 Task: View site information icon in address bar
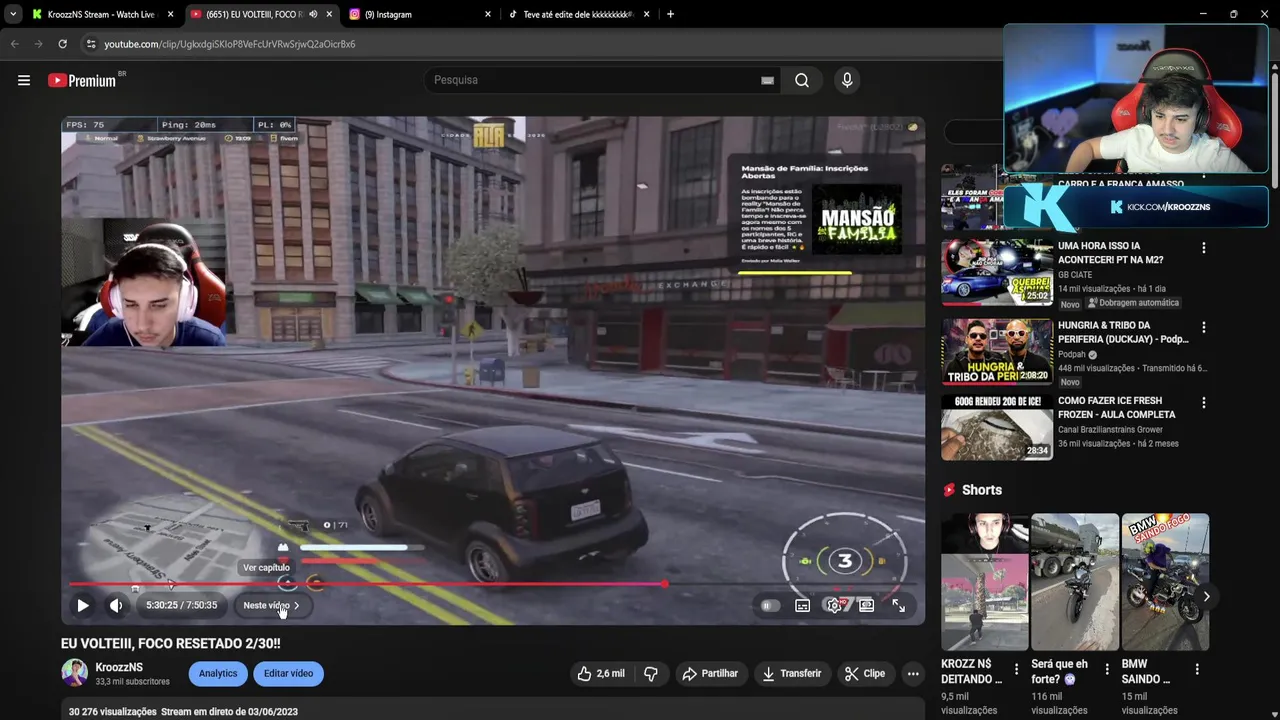(91, 44)
